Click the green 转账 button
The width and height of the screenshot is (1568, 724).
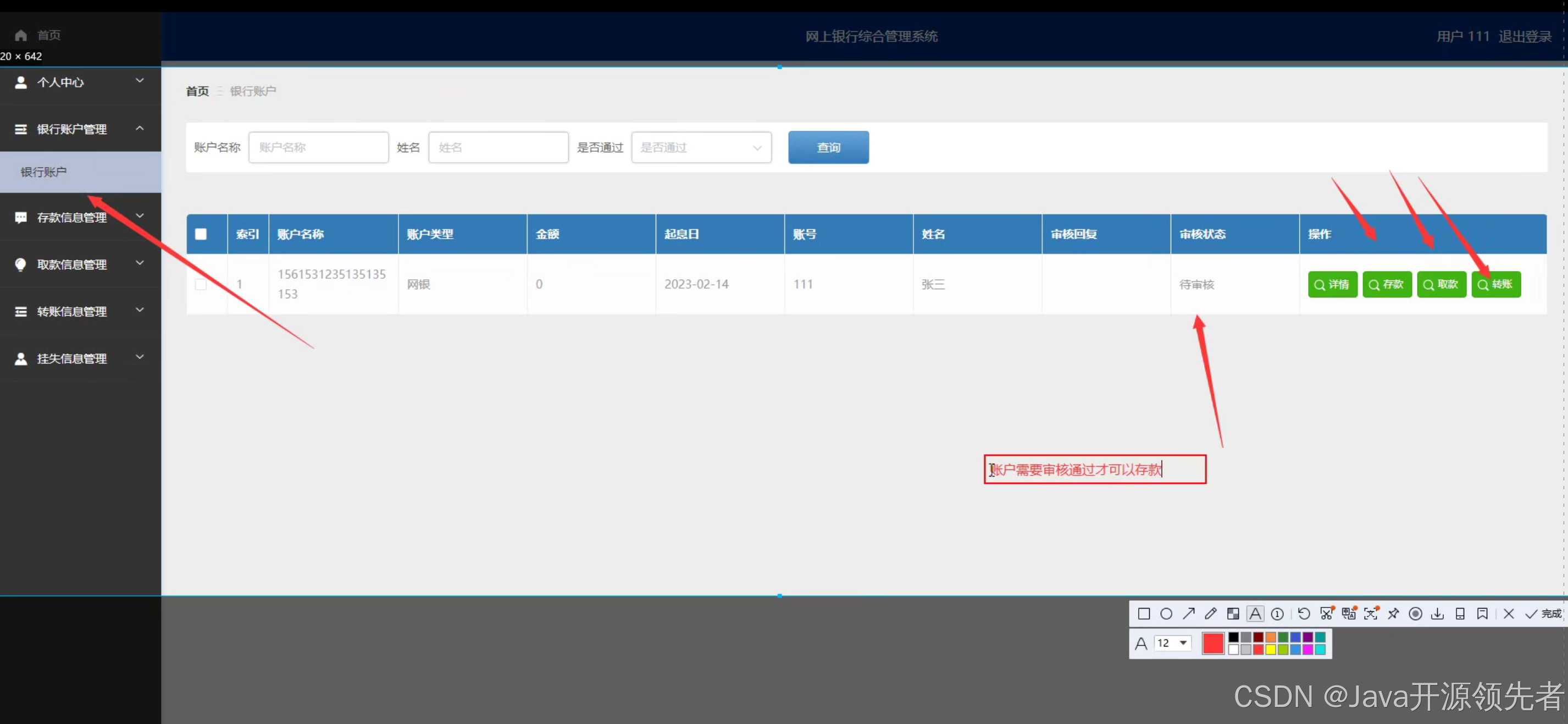[1495, 284]
